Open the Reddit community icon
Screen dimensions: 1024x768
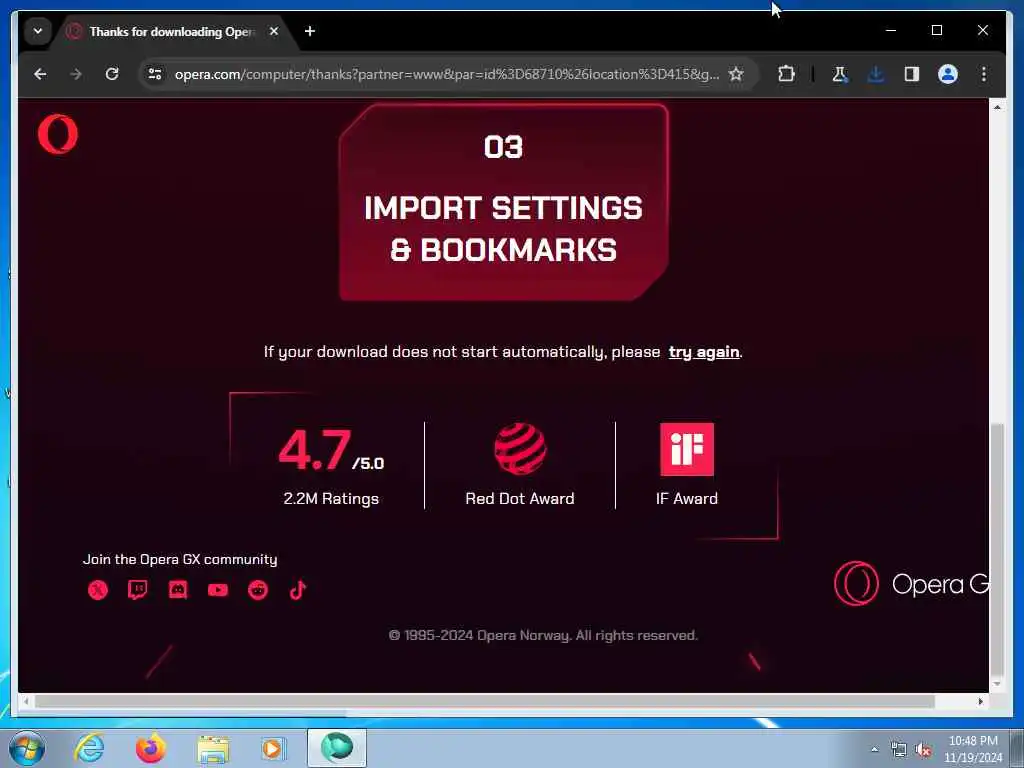[258, 590]
